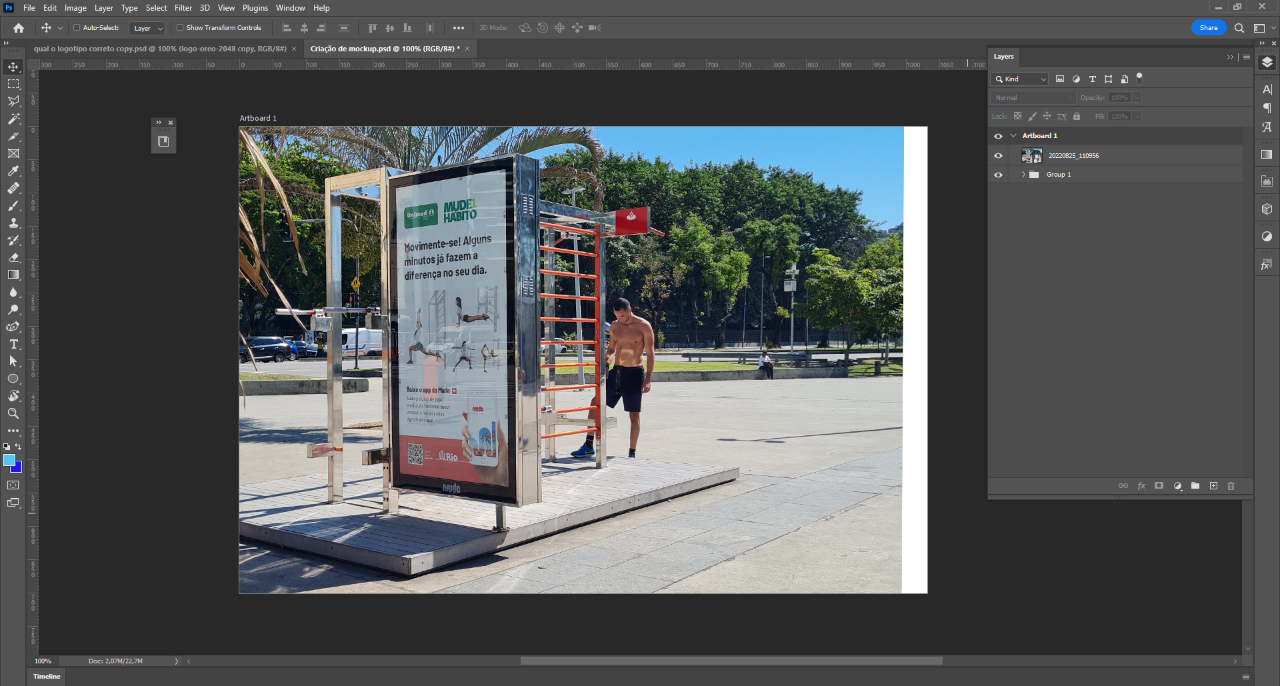This screenshot has width=1280, height=686.
Task: Select the Eraser tool
Action: [13, 257]
